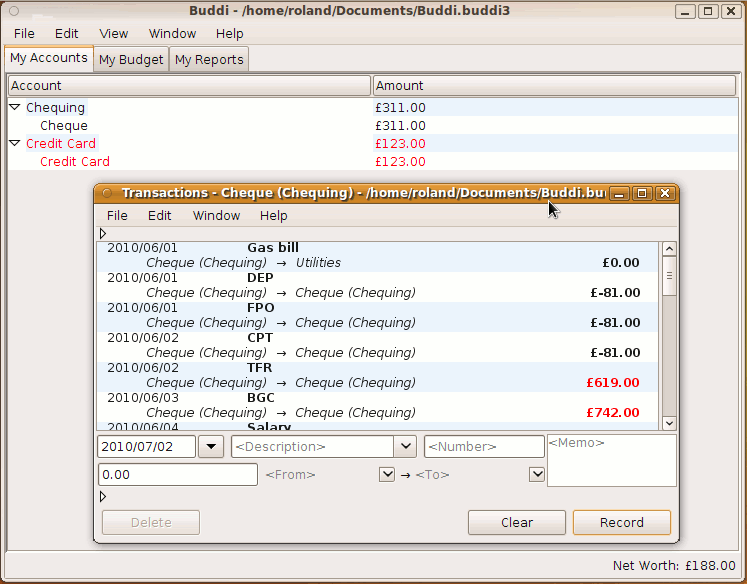The image size is (747, 584).
Task: Click the amount field showing 0.00
Action: (178, 475)
